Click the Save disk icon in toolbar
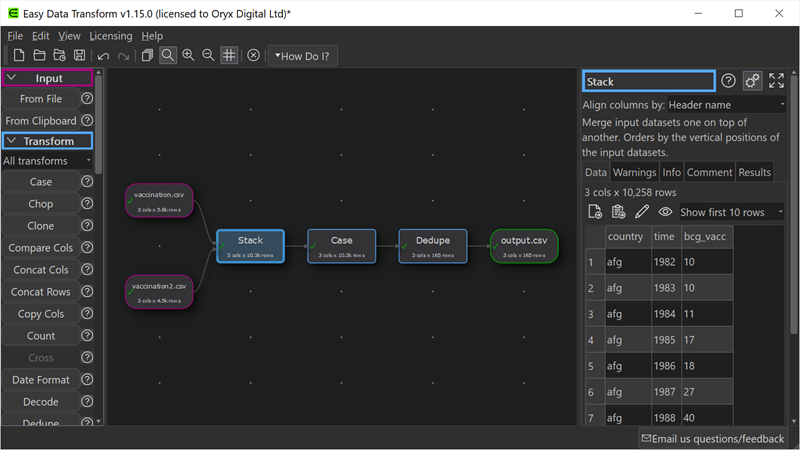 pos(79,56)
